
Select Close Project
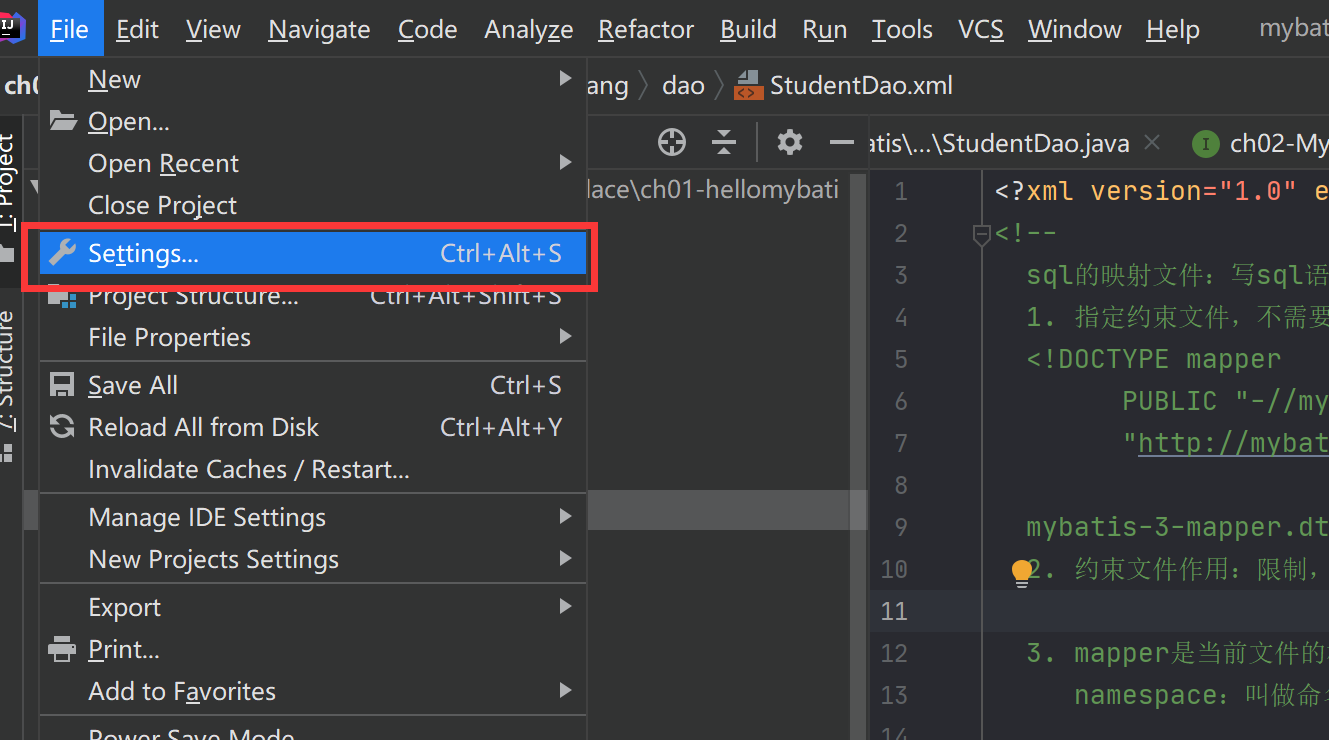pyautogui.click(x=313, y=205)
